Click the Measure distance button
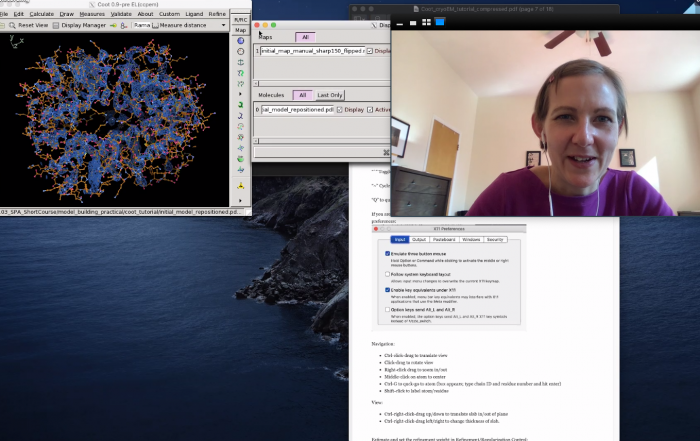700x441 pixels. (x=179, y=25)
